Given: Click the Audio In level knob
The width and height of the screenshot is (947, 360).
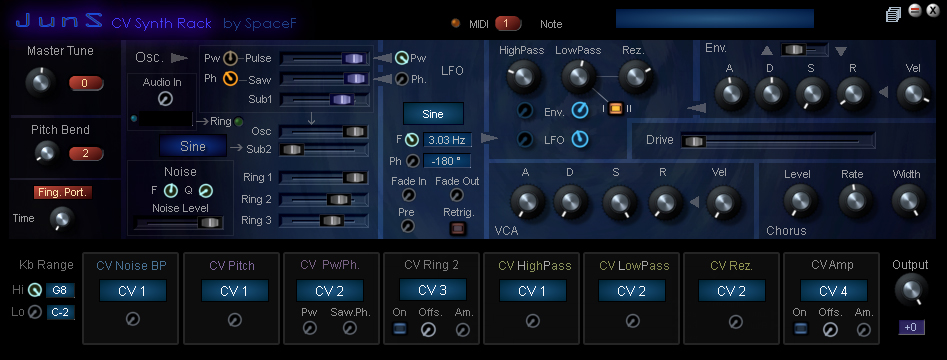Looking at the screenshot, I should tap(164, 98).
